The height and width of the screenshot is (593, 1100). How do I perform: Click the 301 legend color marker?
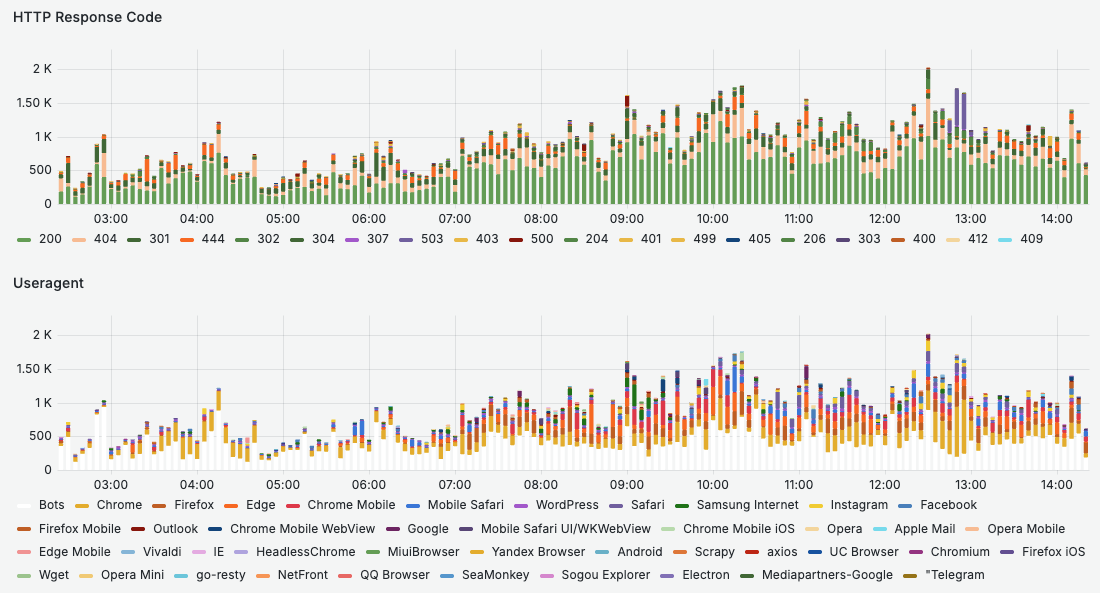point(133,240)
